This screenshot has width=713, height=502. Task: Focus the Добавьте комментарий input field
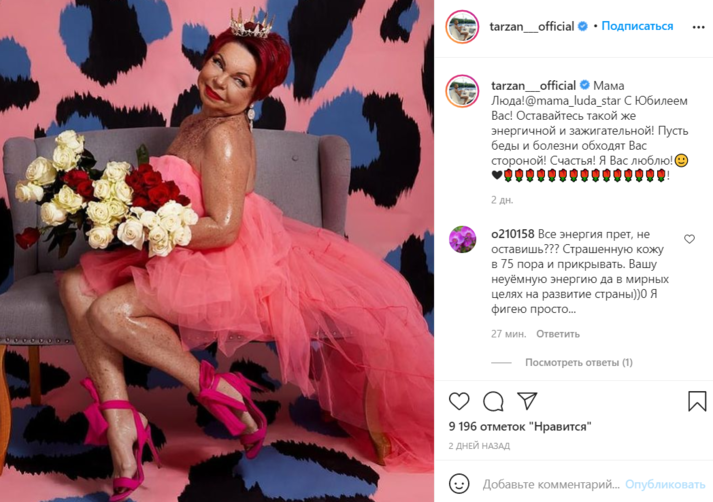[551, 484]
